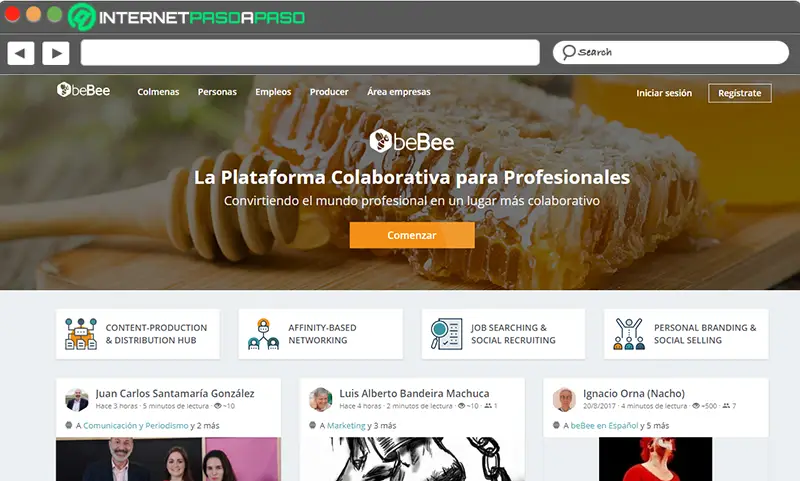This screenshot has height=481, width=800.
Task: Click Ignacio Orna (Nacho) avatar
Action: tap(564, 399)
